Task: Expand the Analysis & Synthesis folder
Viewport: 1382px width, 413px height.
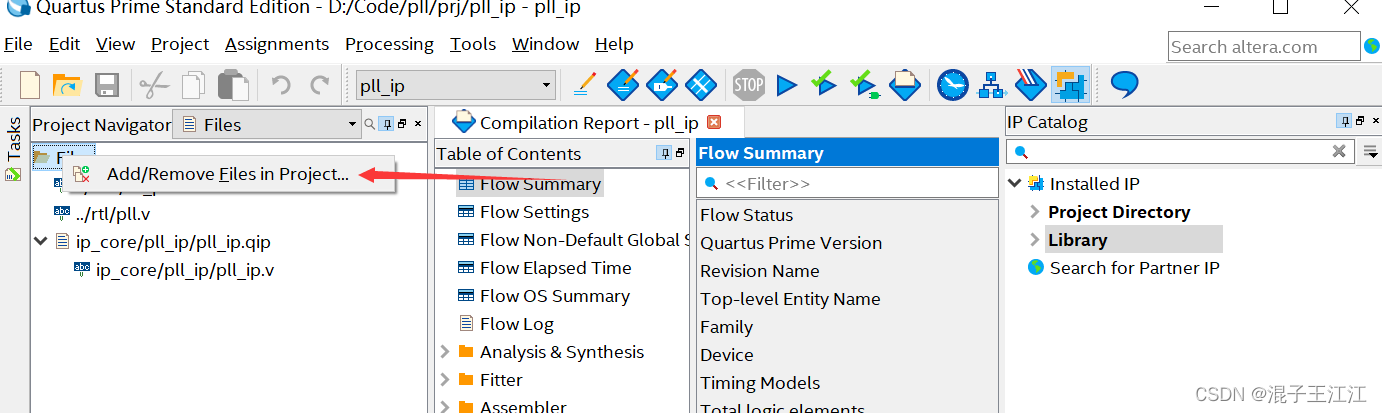Action: tap(445, 352)
